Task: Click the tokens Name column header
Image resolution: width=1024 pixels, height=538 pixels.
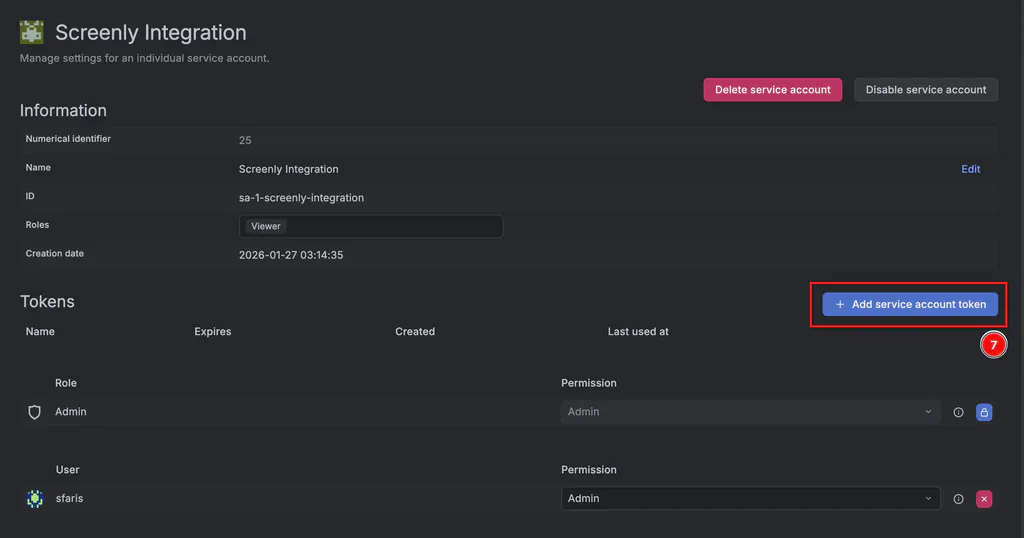Action: point(40,332)
